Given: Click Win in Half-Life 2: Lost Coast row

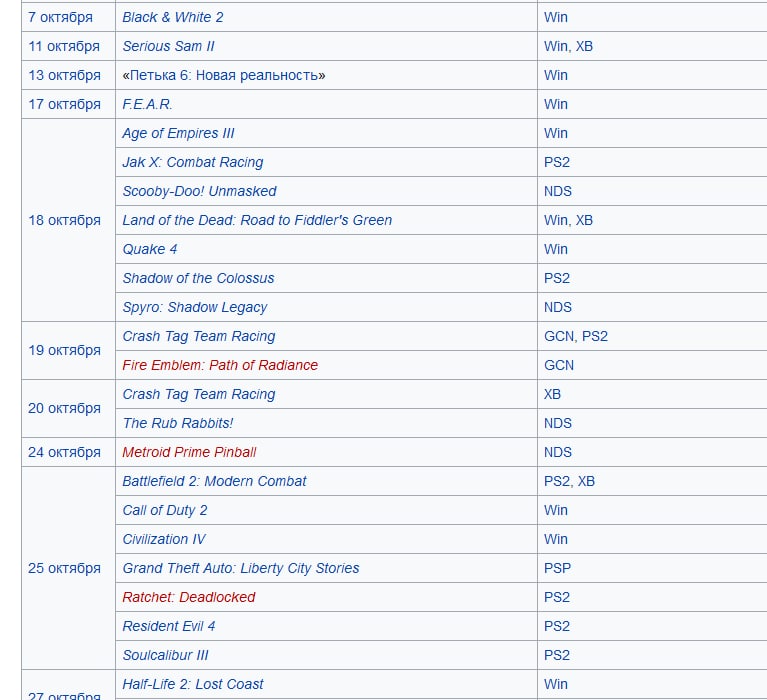Looking at the screenshot, I should [x=556, y=684].
